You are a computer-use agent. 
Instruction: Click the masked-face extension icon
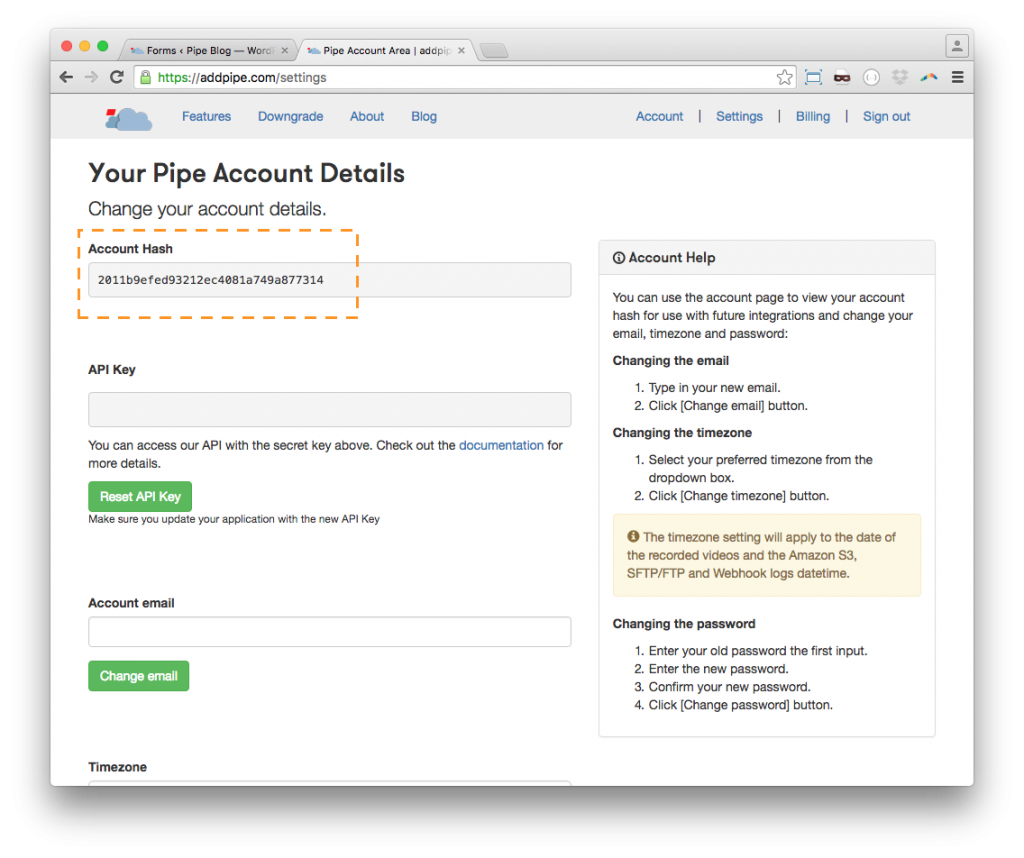tap(842, 77)
